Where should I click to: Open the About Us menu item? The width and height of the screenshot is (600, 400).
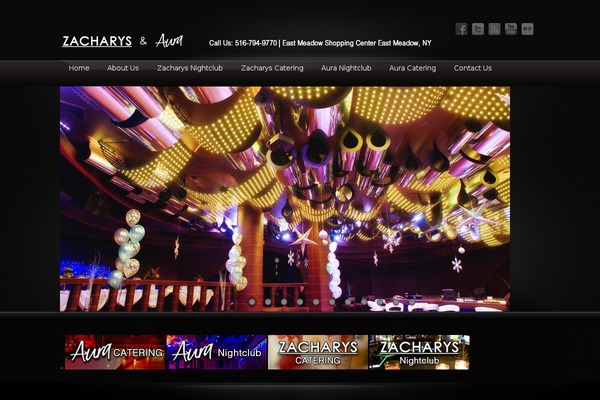(123, 68)
